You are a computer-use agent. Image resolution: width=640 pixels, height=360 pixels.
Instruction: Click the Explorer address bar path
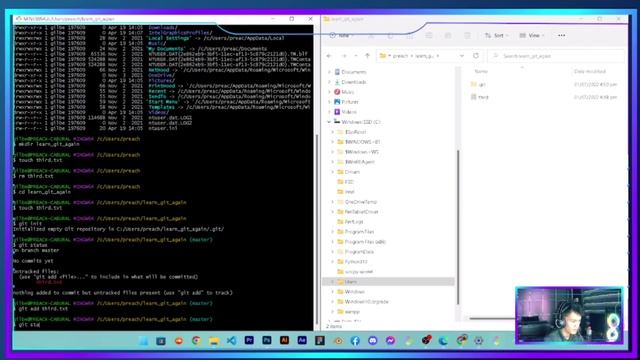click(416, 56)
